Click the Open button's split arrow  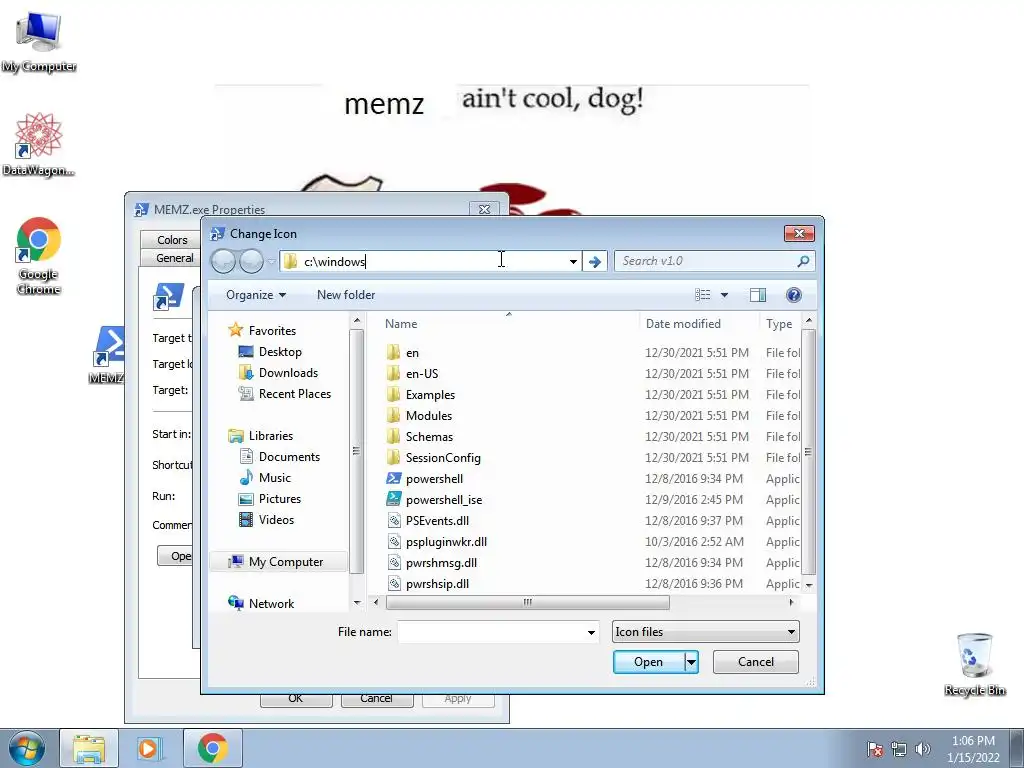point(691,662)
